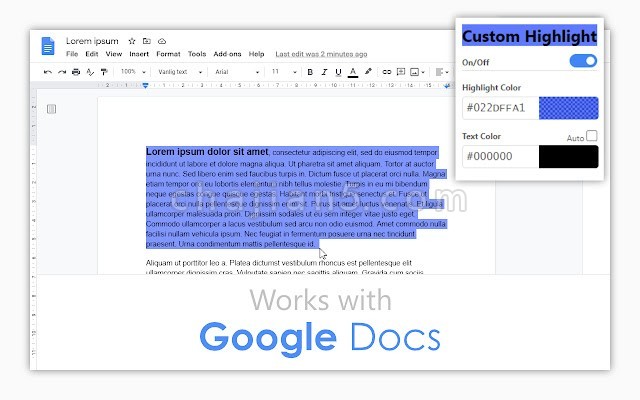The height and width of the screenshot is (400, 640).
Task: Open the Arial font dropdown
Action: click(x=237, y=72)
